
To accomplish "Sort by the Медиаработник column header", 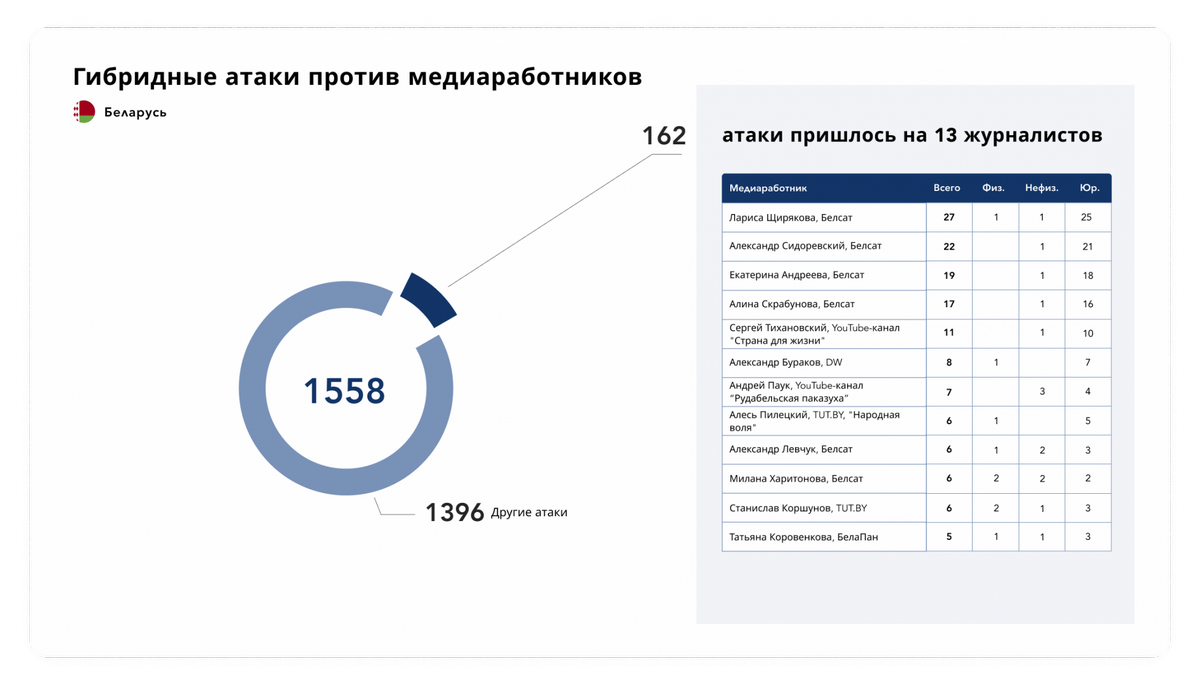I will (x=768, y=188).
